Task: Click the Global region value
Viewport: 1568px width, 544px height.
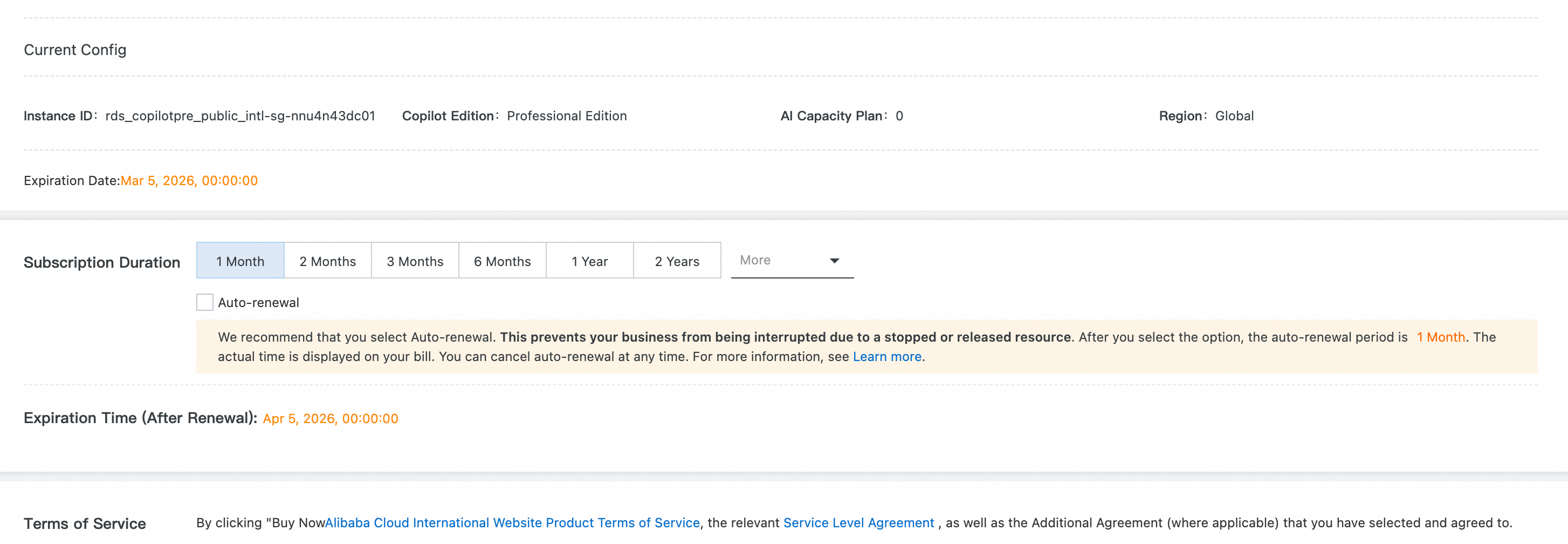Action: tap(1234, 115)
